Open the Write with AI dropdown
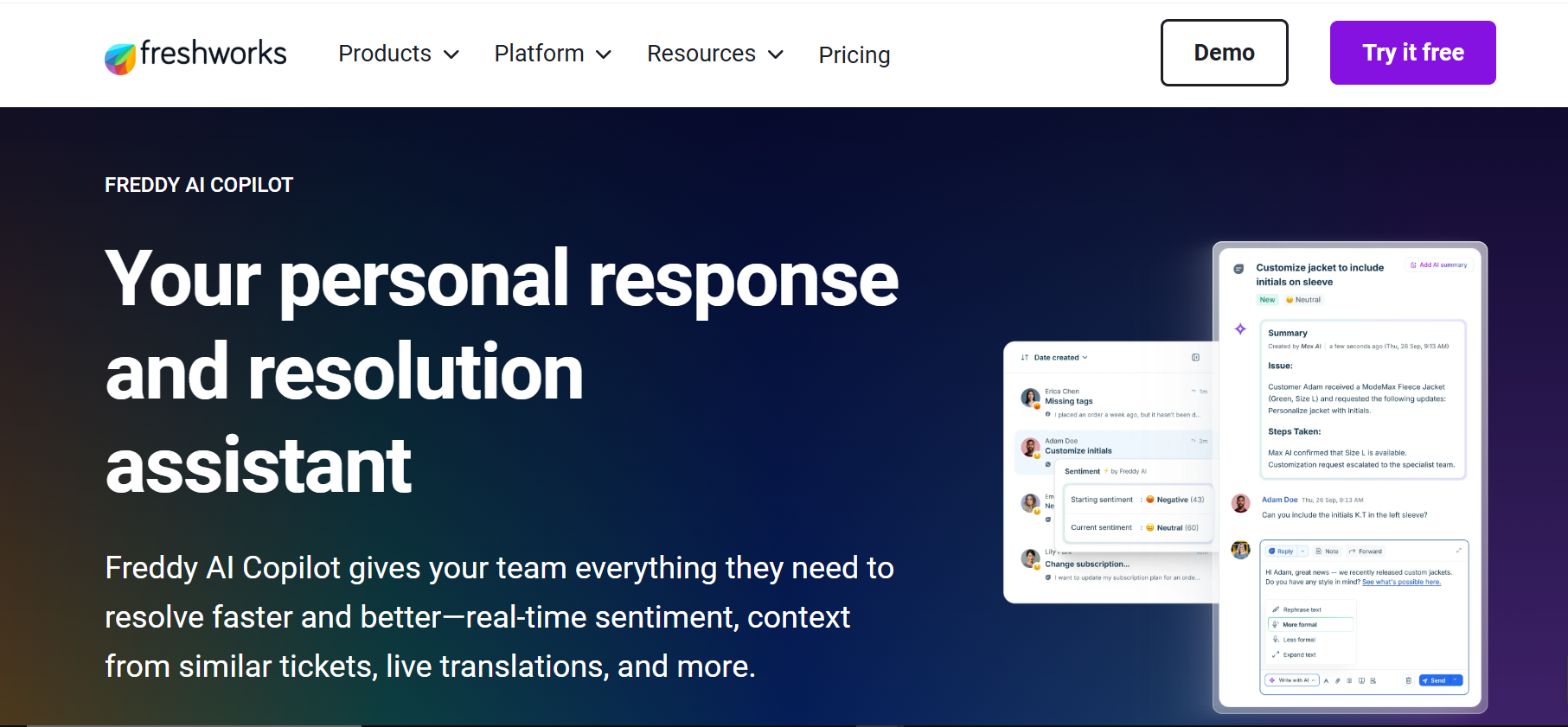Screen dimensions: 1568x727 click(x=1292, y=680)
